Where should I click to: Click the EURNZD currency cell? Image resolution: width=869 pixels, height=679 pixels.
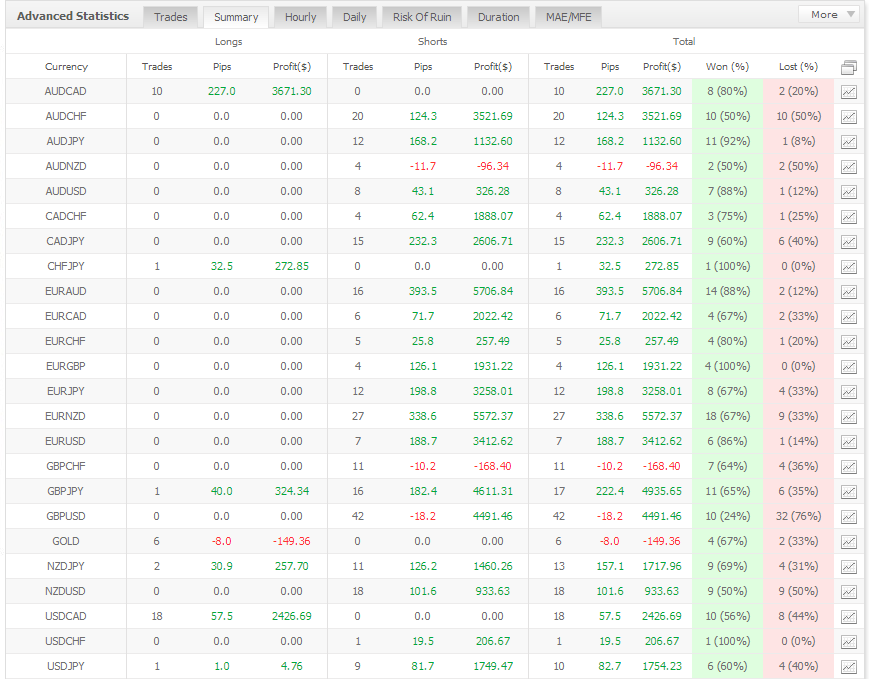pyautogui.click(x=65, y=416)
